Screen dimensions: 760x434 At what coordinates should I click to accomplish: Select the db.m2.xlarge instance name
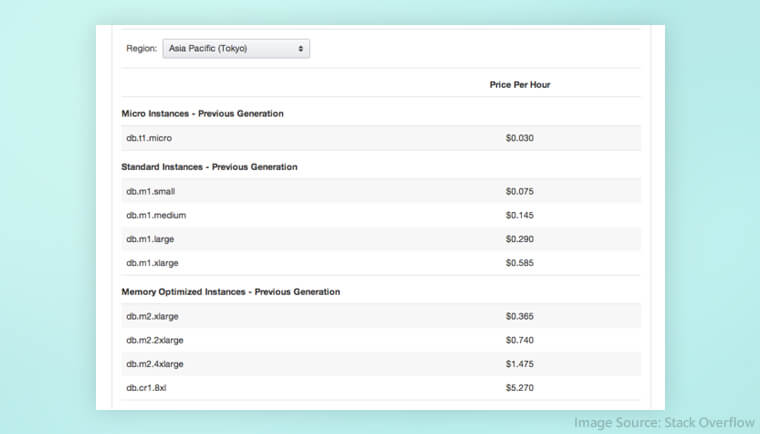153,316
